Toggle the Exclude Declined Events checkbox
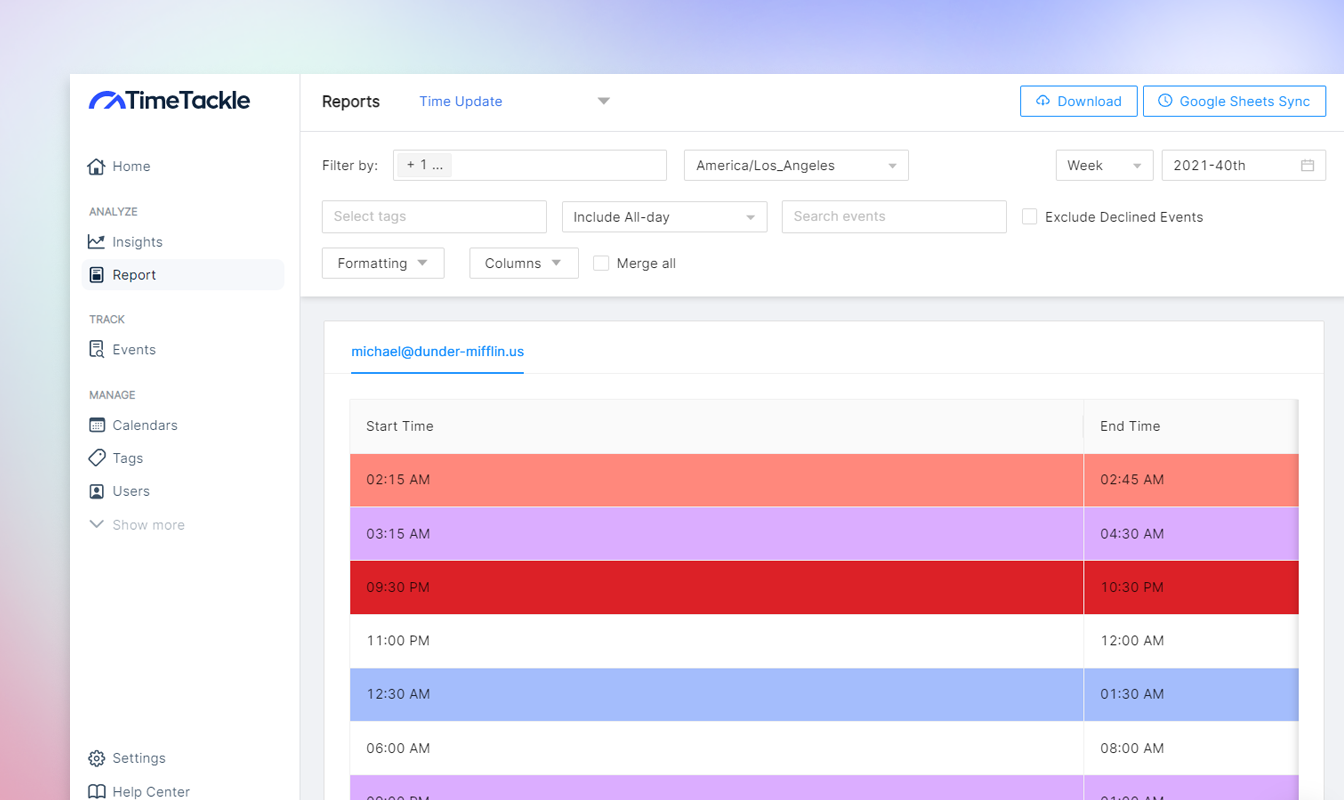1344x800 pixels. pyautogui.click(x=1029, y=216)
